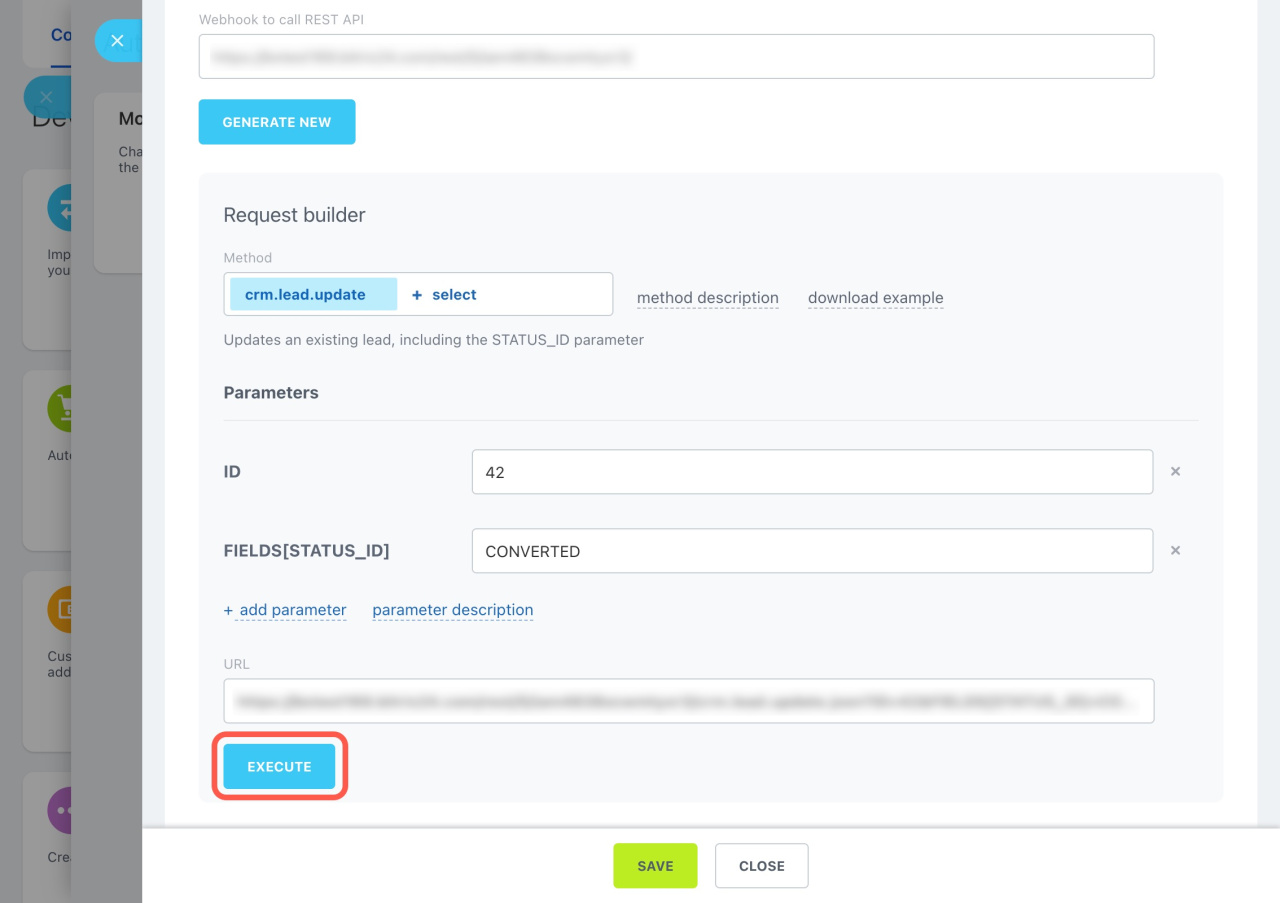Open the parameter description link
Viewport: 1280px width, 903px height.
click(x=452, y=610)
